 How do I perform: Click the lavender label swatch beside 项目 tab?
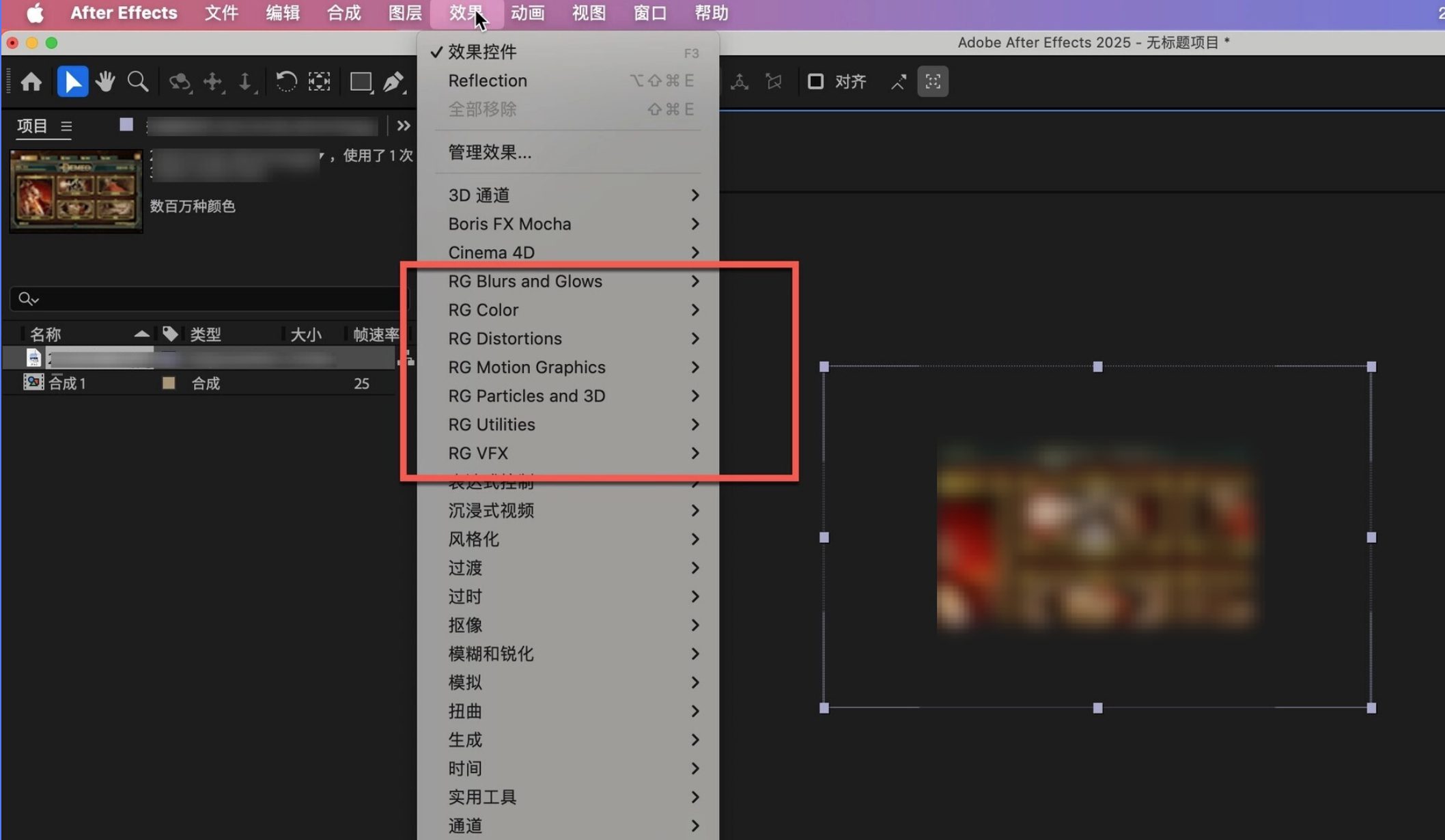pos(126,124)
